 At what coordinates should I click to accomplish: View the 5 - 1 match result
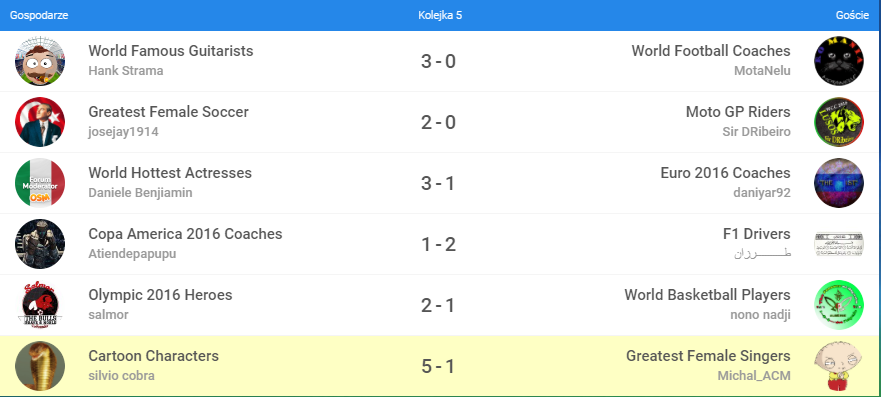tap(438, 366)
